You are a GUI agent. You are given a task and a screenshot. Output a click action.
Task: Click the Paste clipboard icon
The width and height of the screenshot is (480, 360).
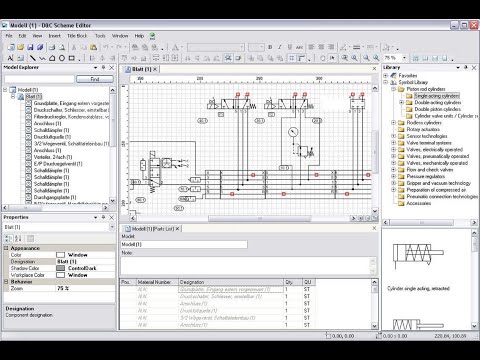[94, 47]
